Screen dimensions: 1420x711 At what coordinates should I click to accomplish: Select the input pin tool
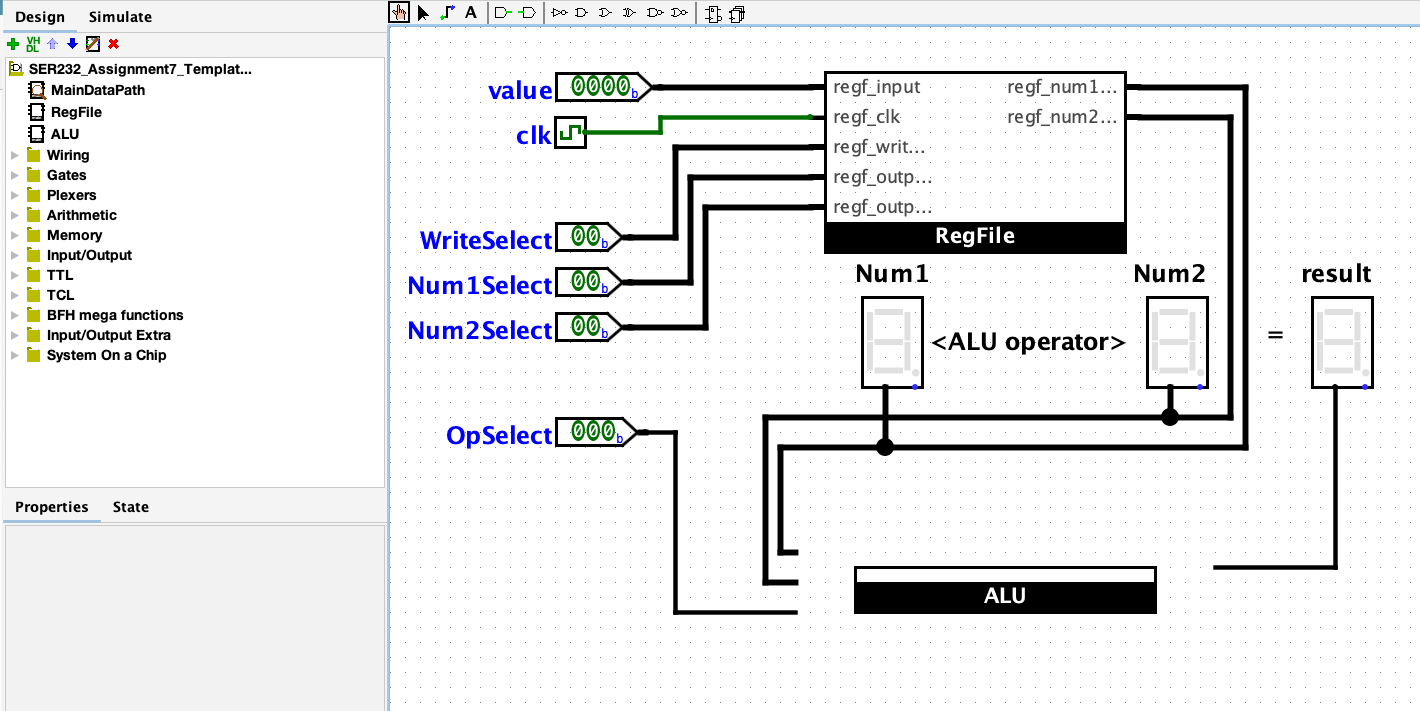503,13
